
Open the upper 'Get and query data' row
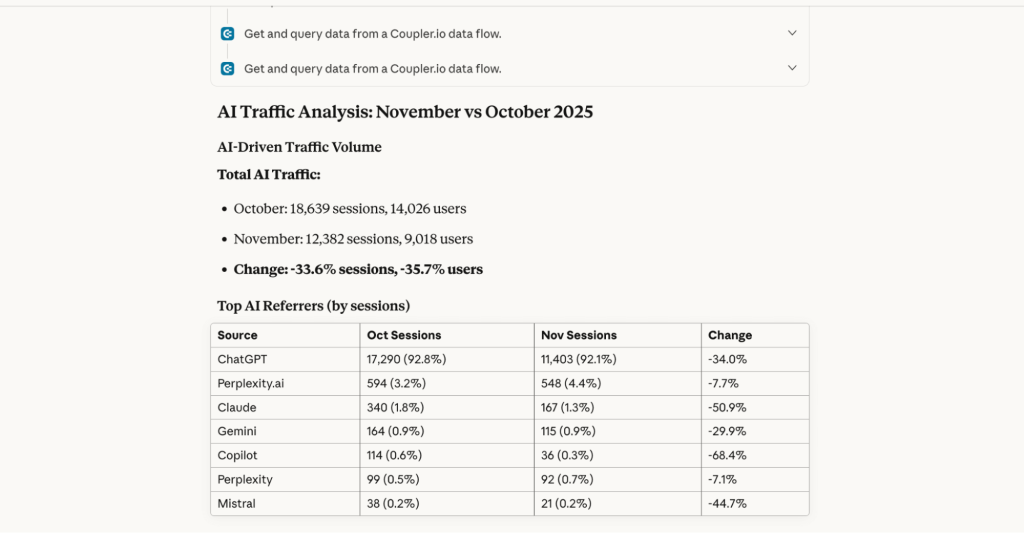tap(372, 34)
